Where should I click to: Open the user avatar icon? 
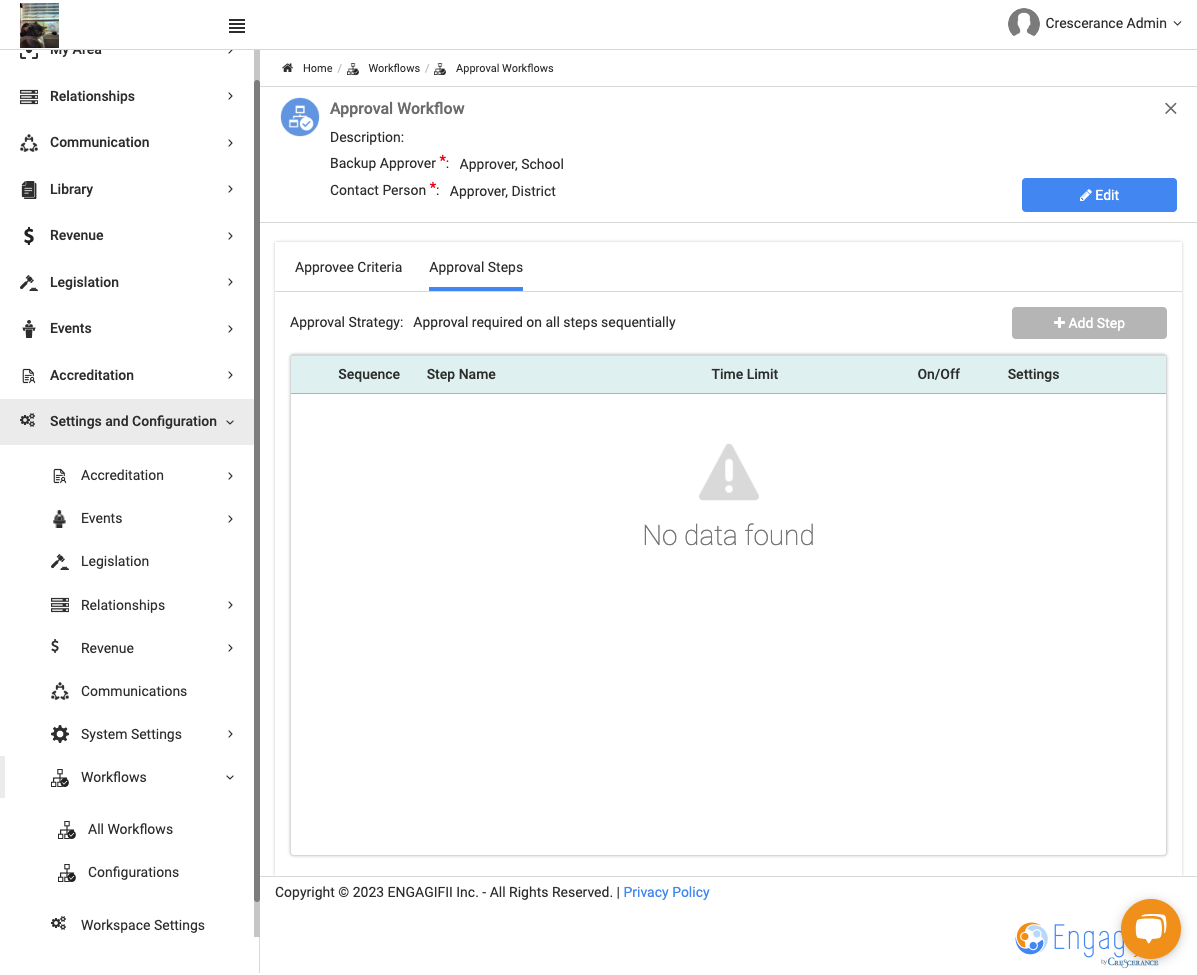click(1023, 24)
